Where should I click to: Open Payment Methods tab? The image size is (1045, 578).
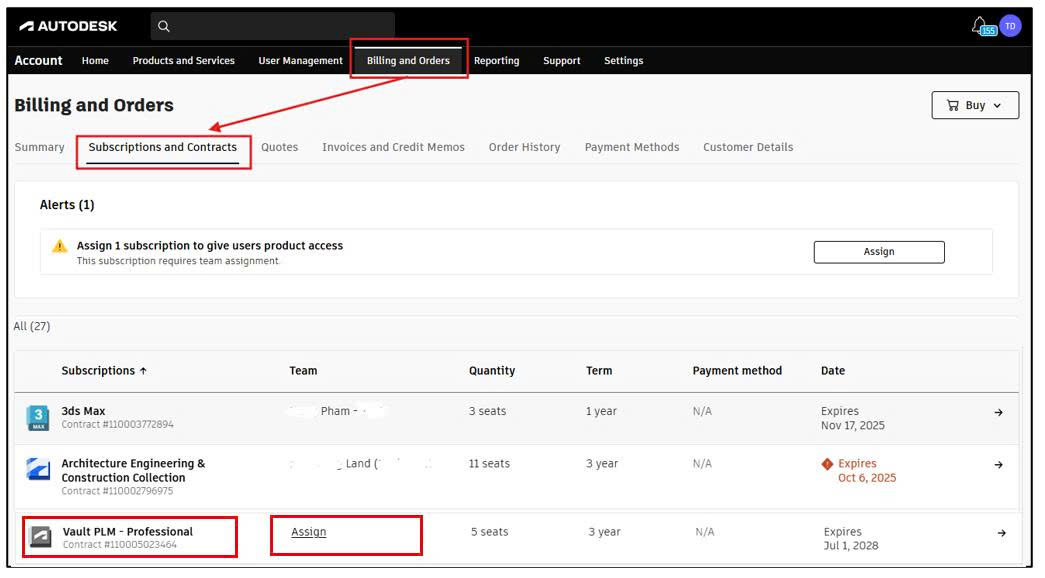click(632, 147)
